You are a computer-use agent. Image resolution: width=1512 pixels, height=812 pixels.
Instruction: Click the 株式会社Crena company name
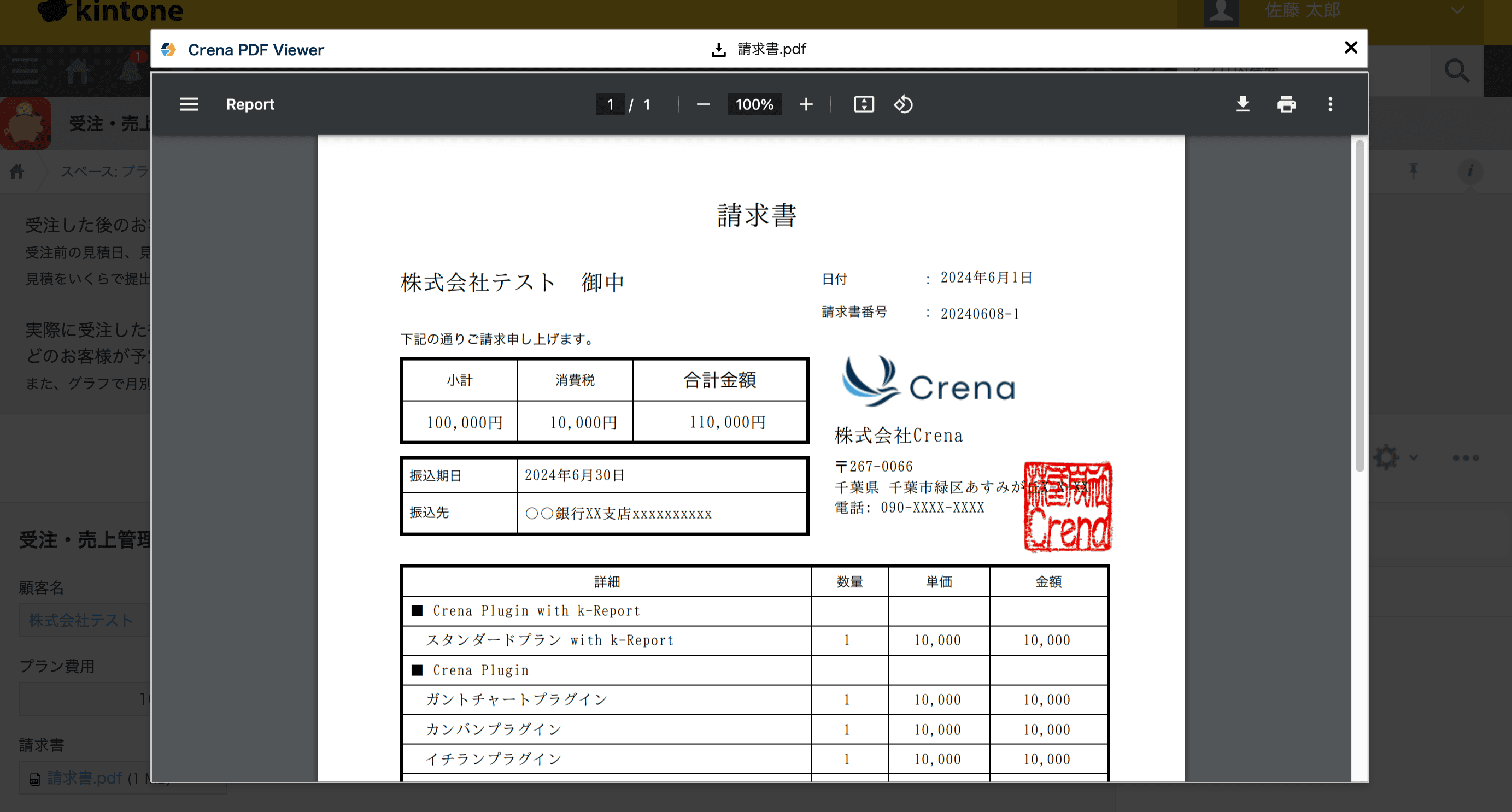[x=899, y=436]
